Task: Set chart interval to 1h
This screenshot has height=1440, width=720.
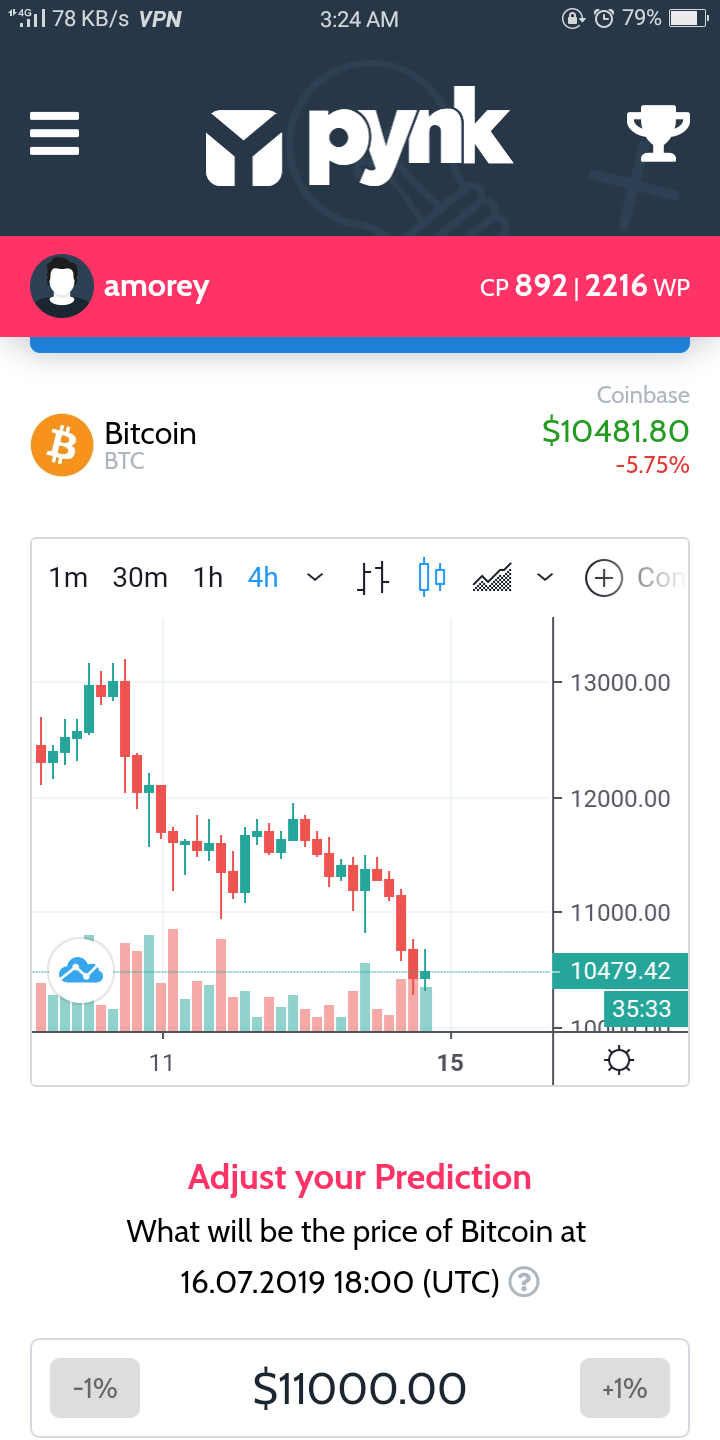Action: [208, 578]
